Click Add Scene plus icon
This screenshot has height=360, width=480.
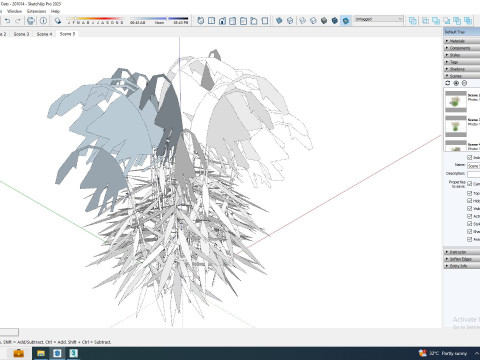click(x=456, y=83)
